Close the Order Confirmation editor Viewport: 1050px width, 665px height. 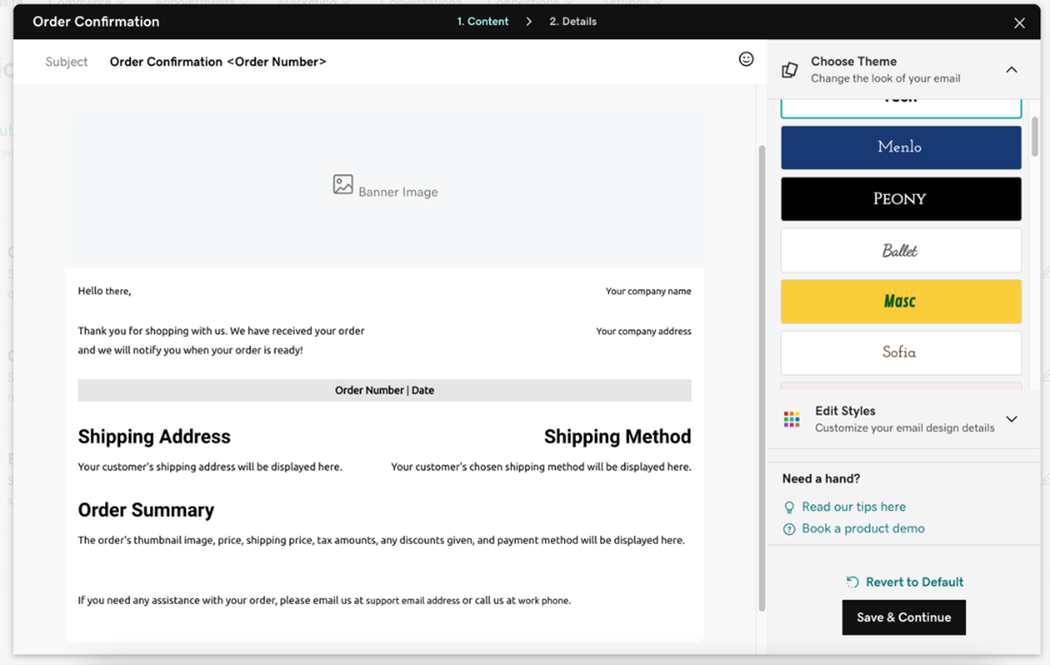pyautogui.click(x=1019, y=23)
